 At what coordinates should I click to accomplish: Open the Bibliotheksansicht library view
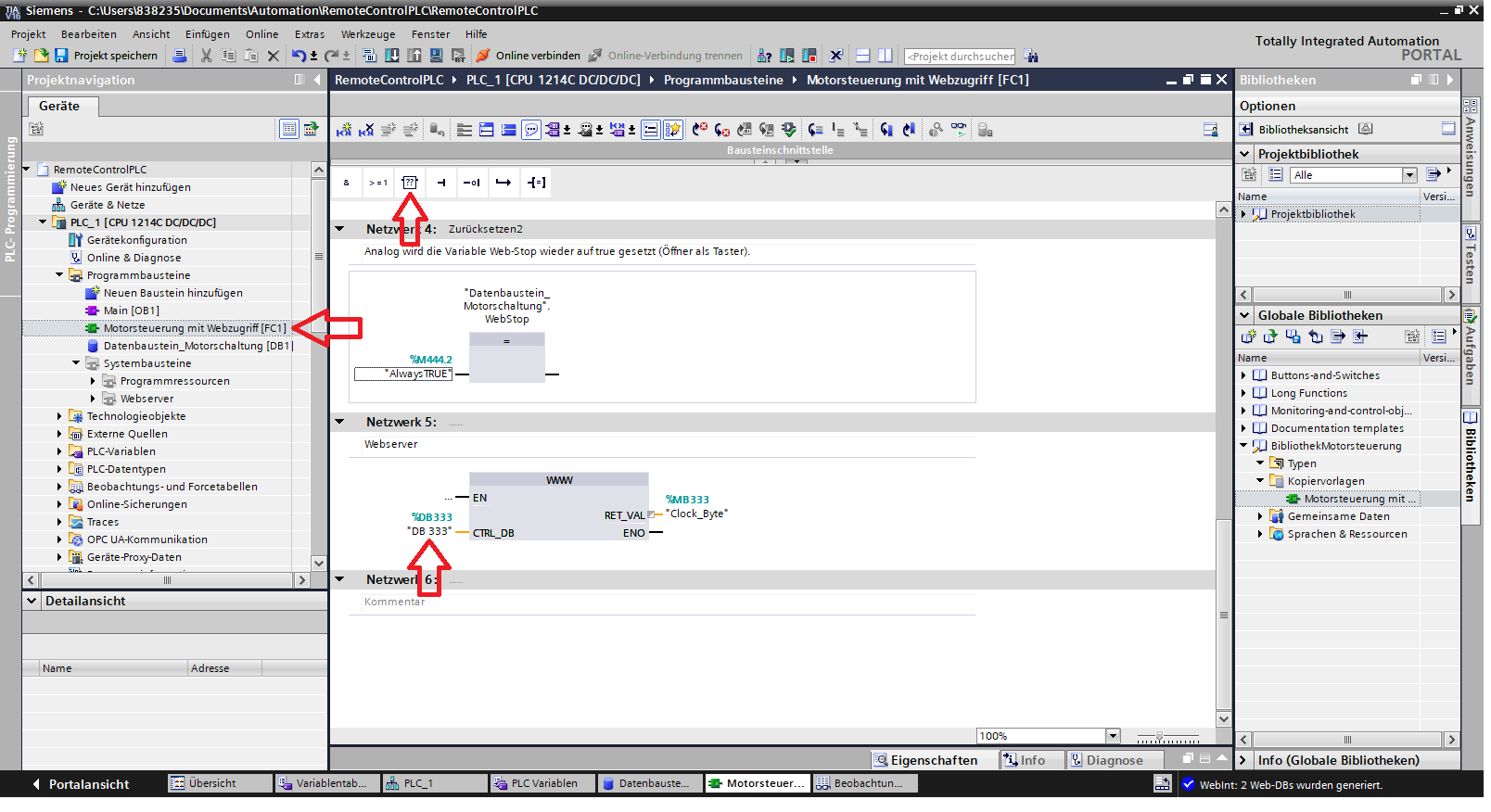tap(1294, 130)
